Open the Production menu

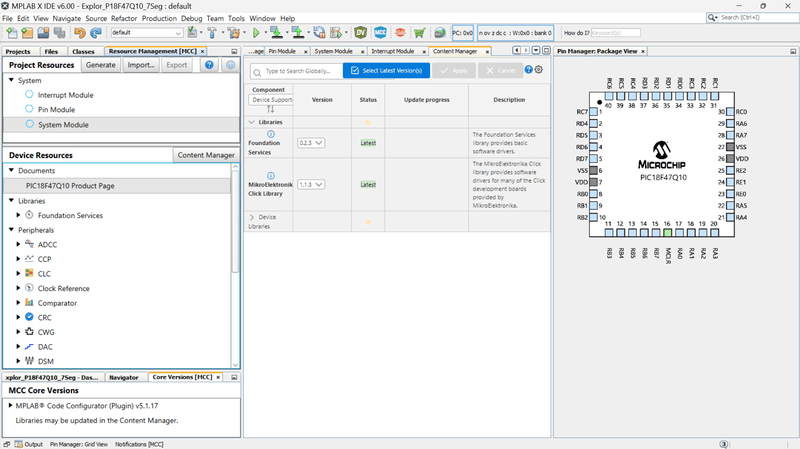[x=159, y=18]
